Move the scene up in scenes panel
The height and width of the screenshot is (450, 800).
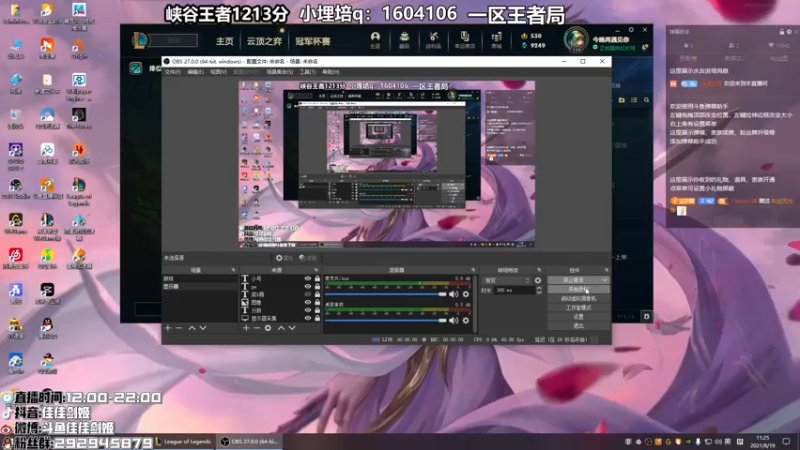[x=192, y=328]
